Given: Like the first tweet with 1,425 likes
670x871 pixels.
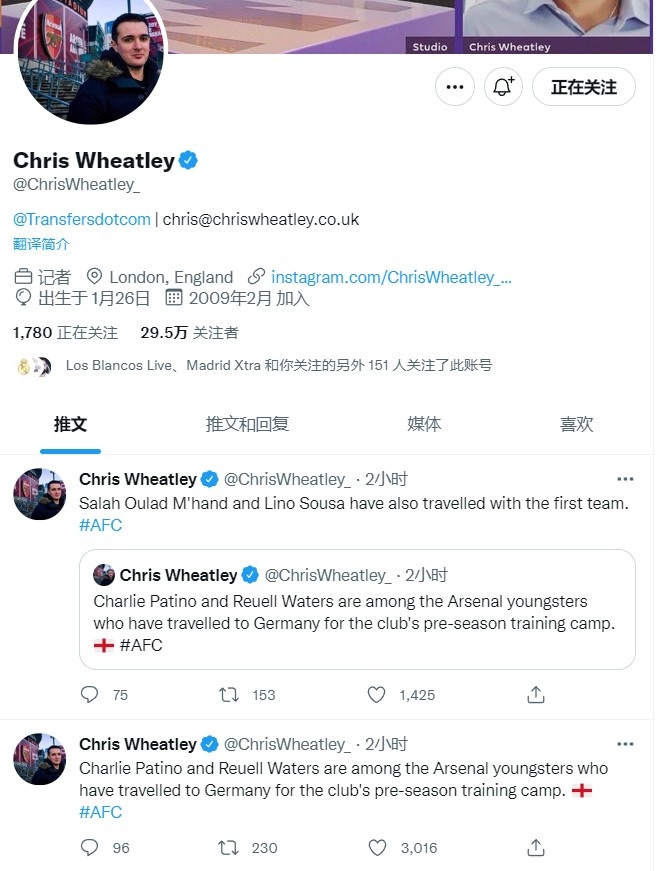Looking at the screenshot, I should pos(376,694).
